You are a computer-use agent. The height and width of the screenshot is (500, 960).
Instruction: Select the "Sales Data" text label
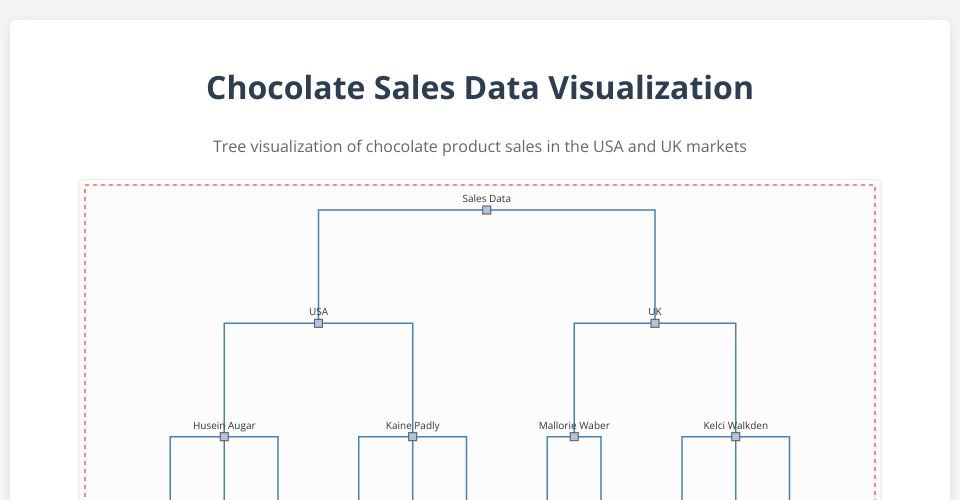coord(487,198)
